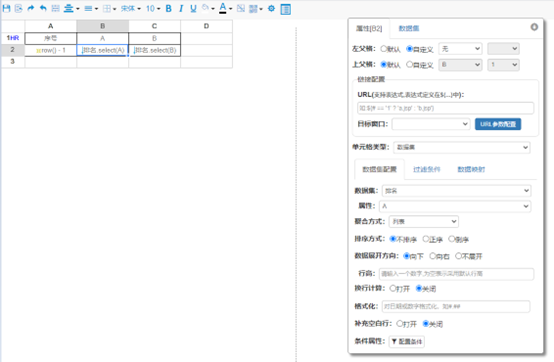Click the preview report icon
Screen dimensions: 554x362
[x=18, y=8]
